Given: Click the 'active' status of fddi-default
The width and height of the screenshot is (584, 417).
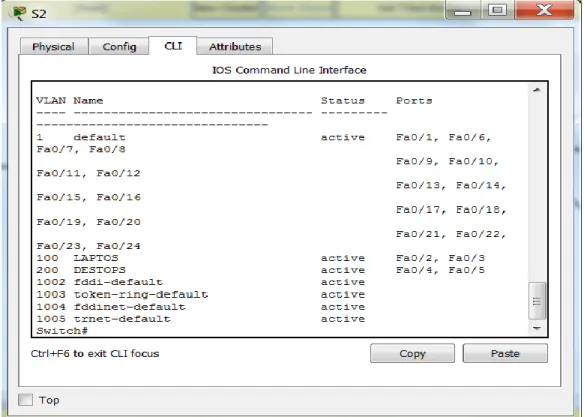Looking at the screenshot, I should click(343, 282).
